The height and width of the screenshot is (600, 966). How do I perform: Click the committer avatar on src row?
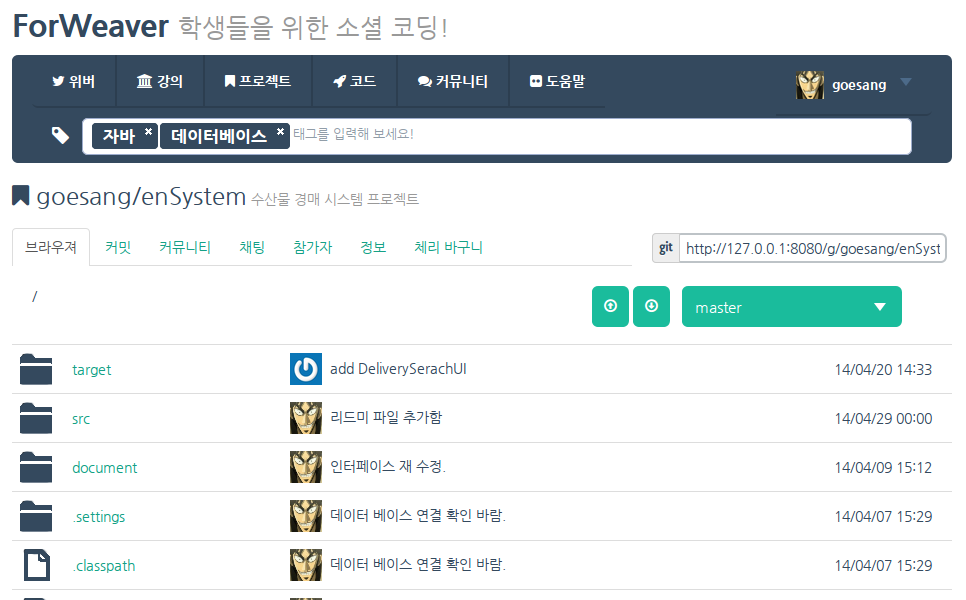(306, 418)
